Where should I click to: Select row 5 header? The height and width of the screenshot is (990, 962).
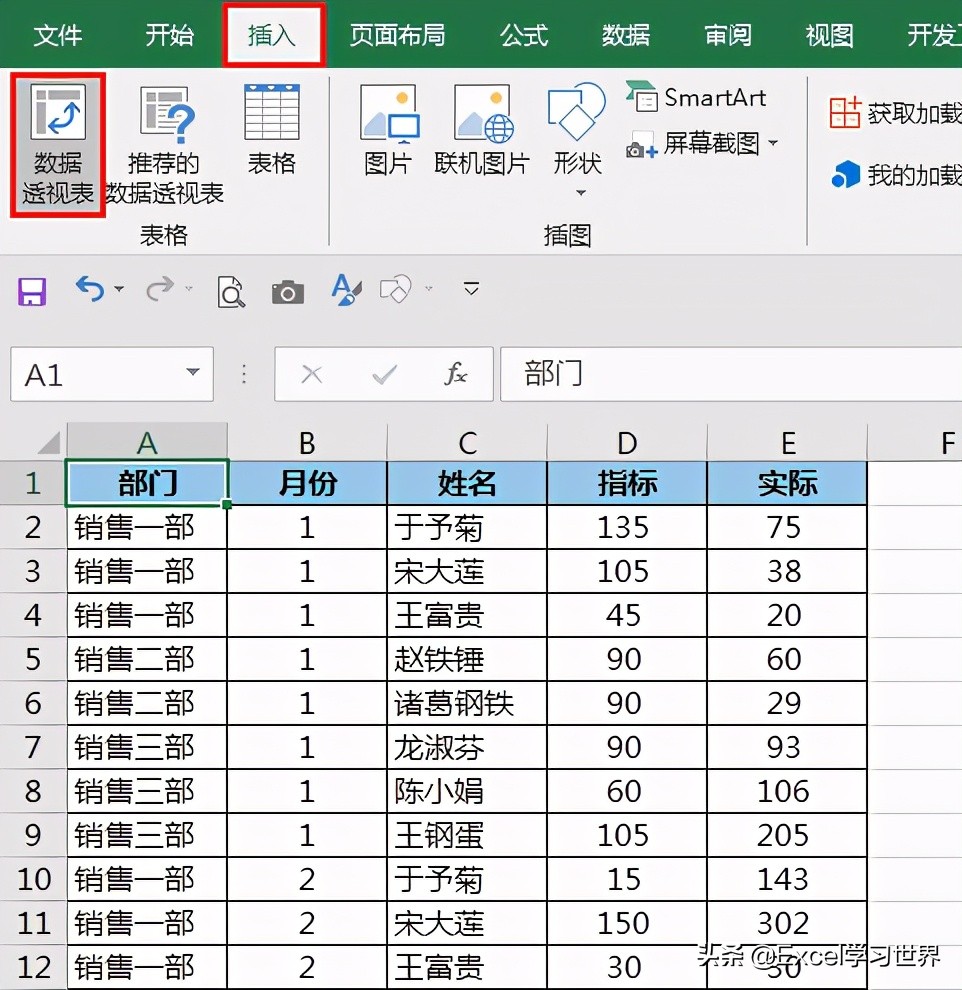(x=33, y=659)
